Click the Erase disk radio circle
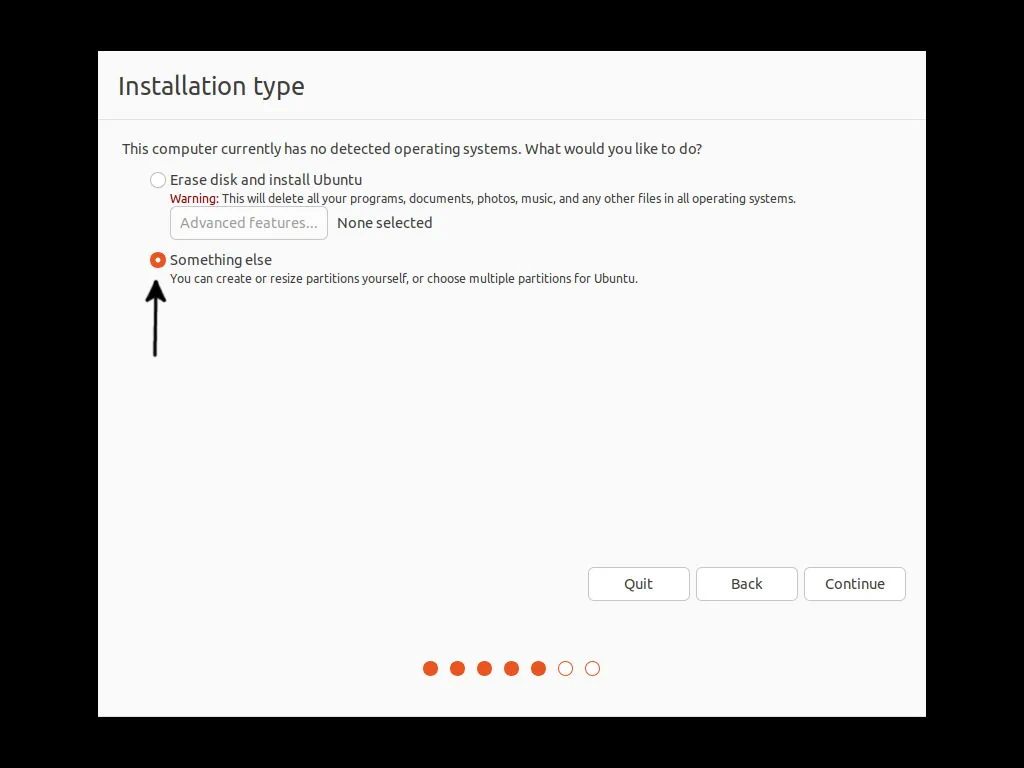Image resolution: width=1024 pixels, height=768 pixels. coord(157,180)
